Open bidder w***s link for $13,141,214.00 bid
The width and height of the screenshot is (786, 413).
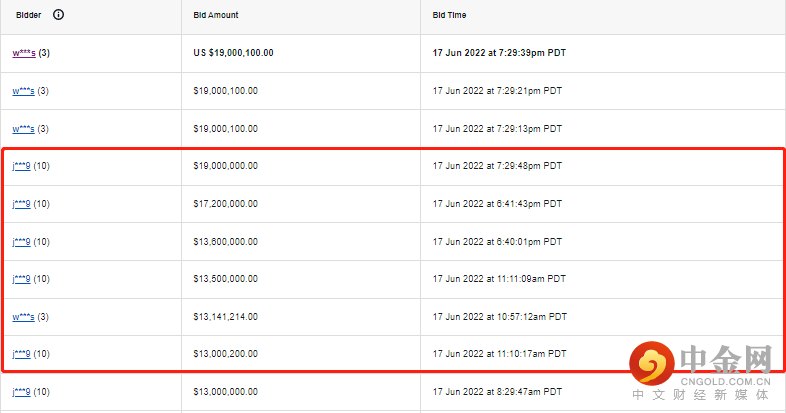(x=23, y=316)
